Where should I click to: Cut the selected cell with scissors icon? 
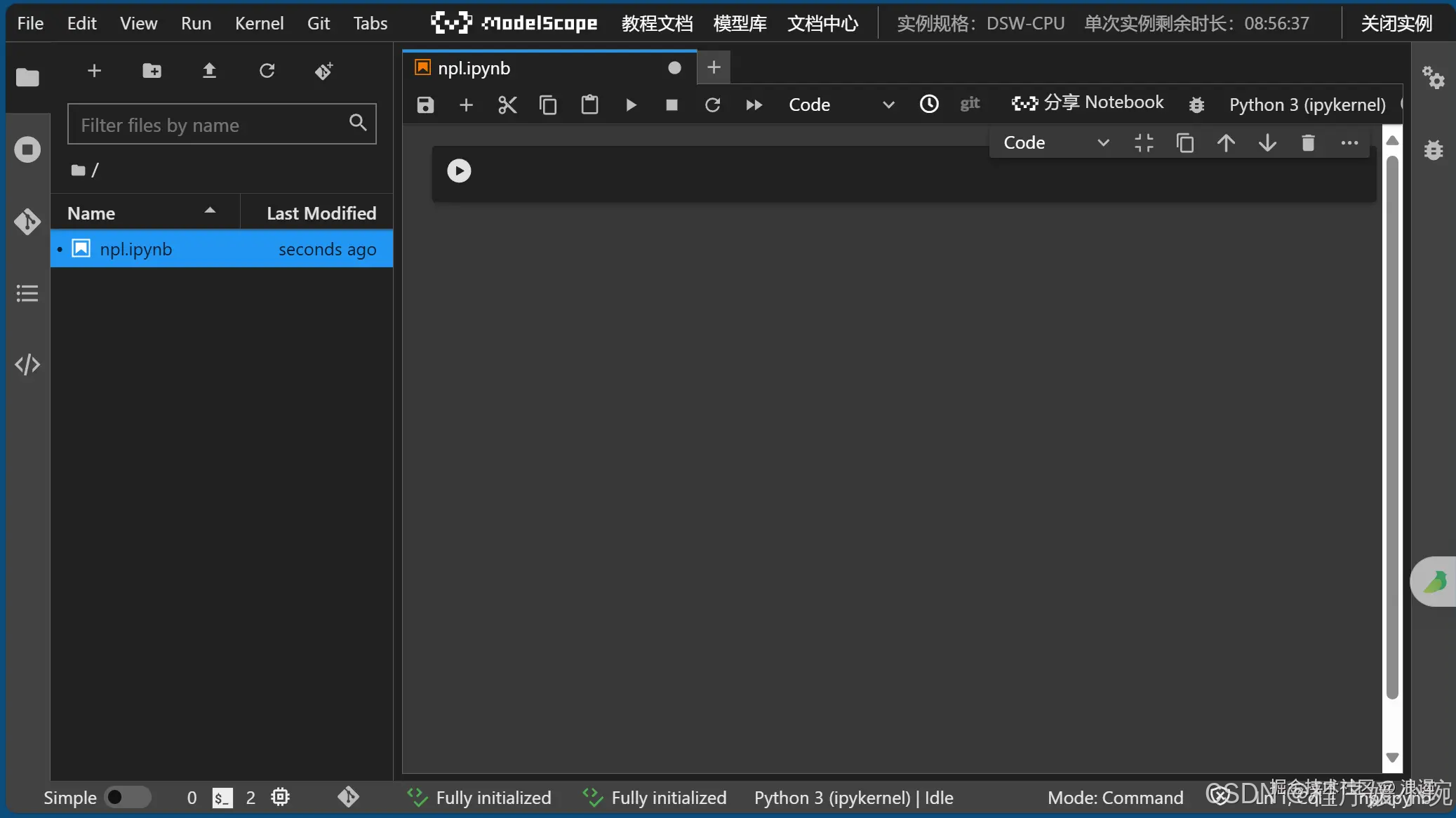(x=507, y=105)
